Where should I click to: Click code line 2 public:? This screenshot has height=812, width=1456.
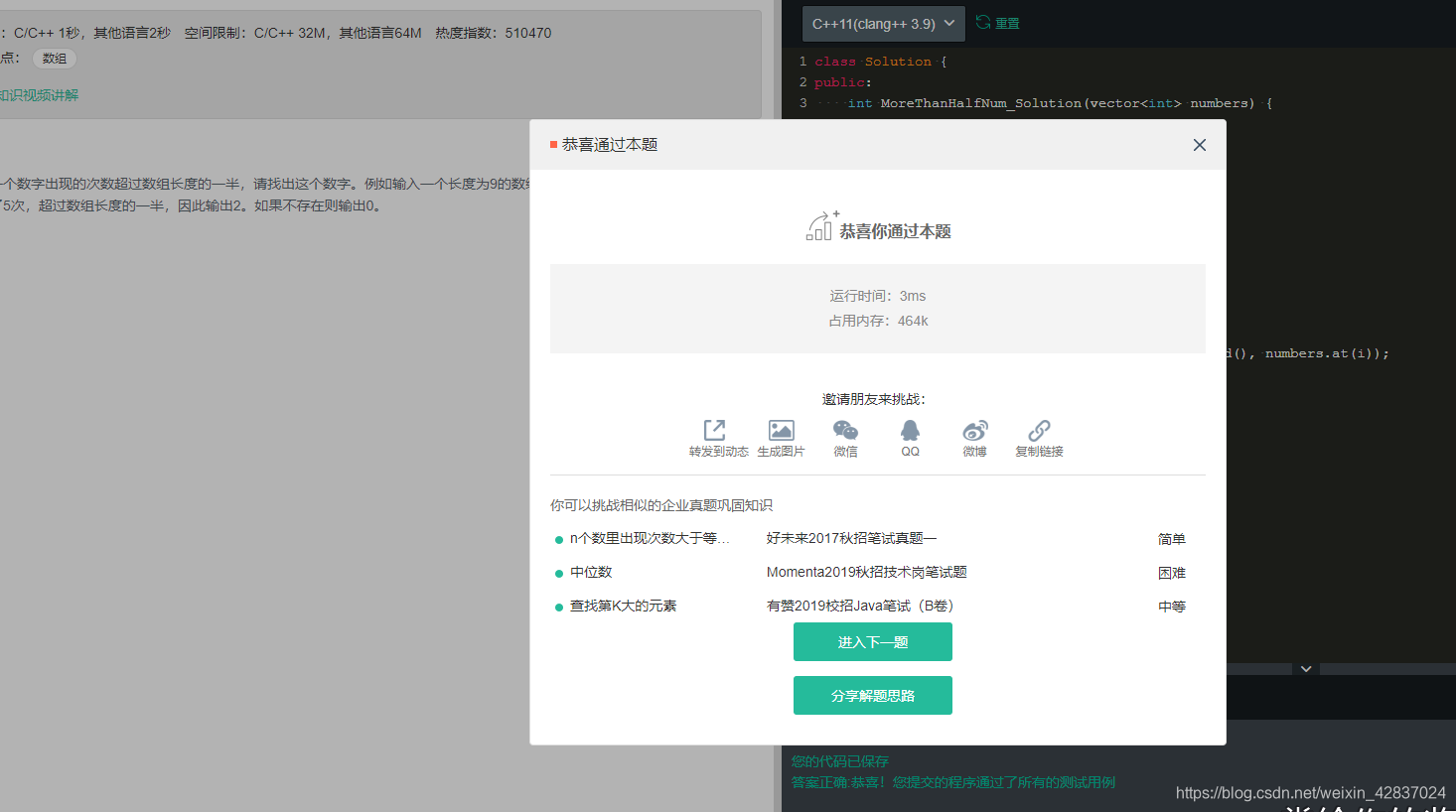[843, 82]
